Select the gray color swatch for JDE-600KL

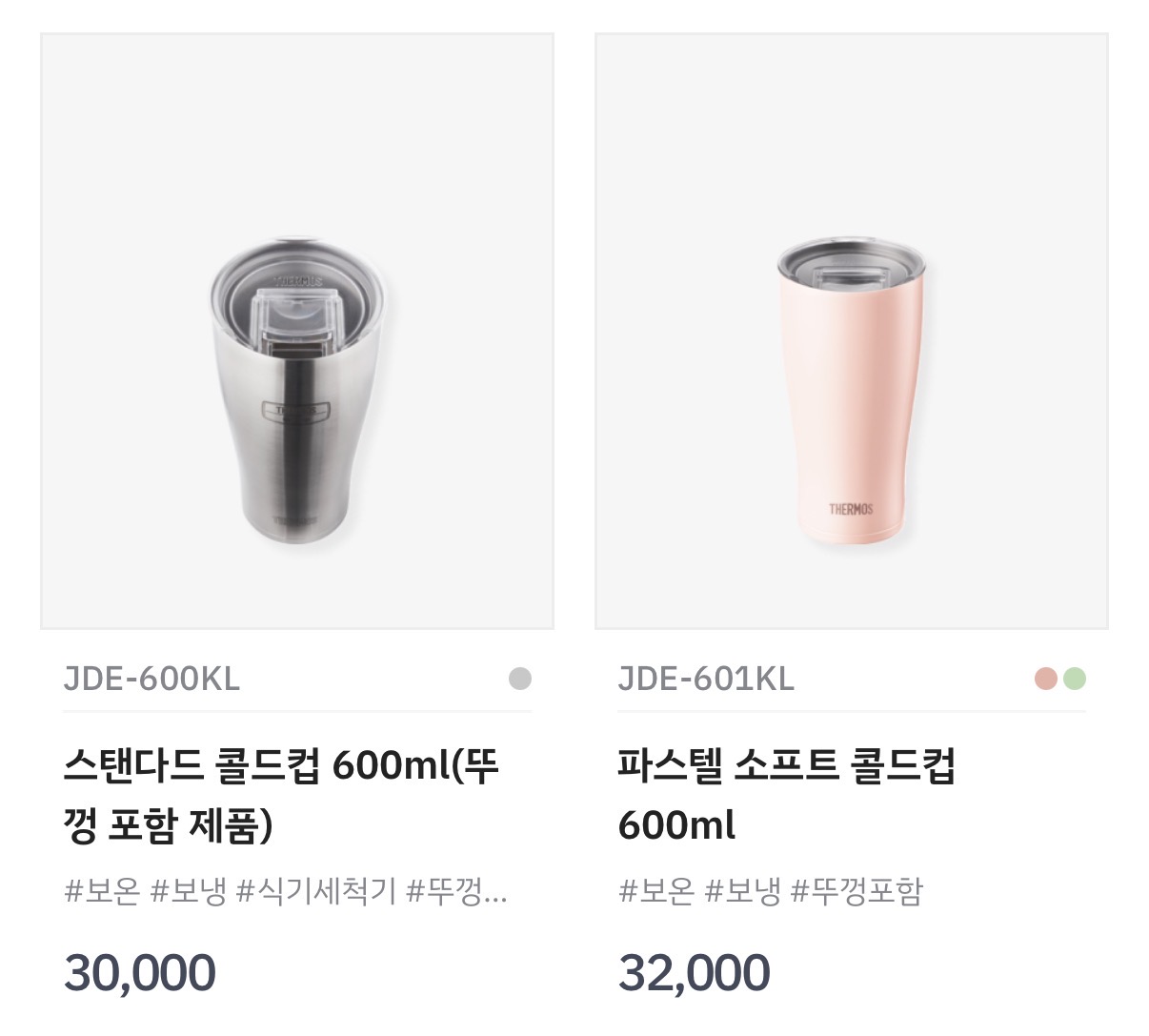tap(519, 677)
